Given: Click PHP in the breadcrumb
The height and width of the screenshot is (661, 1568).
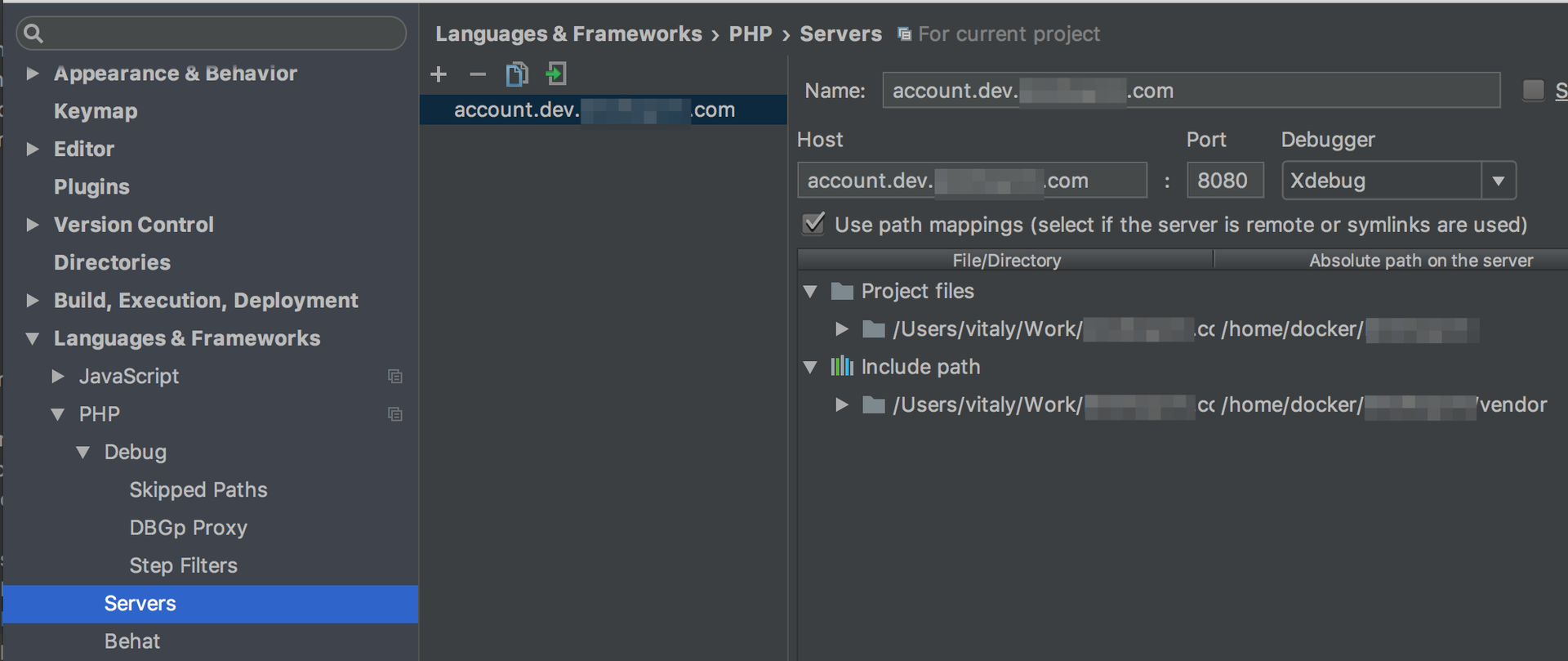Looking at the screenshot, I should point(751,33).
